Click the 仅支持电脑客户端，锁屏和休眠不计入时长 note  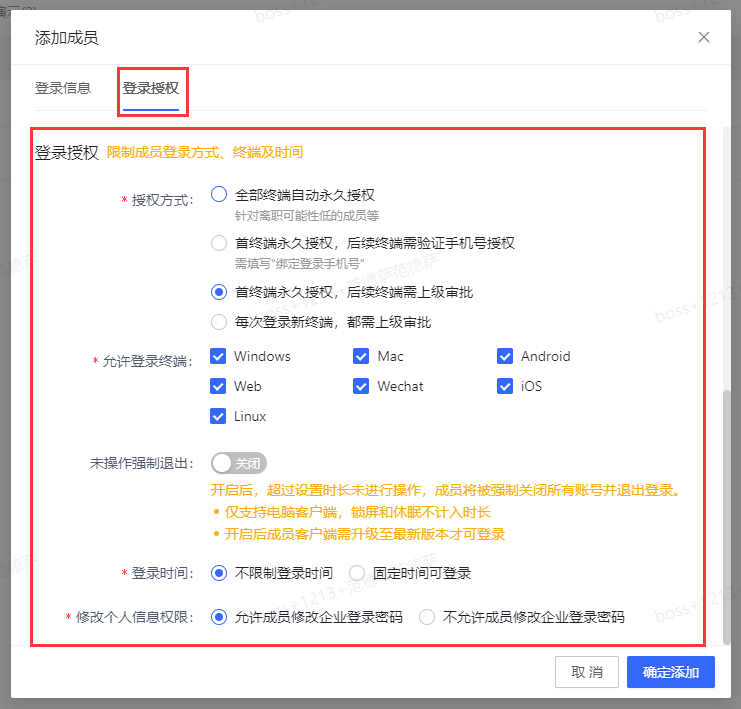[x=358, y=512]
